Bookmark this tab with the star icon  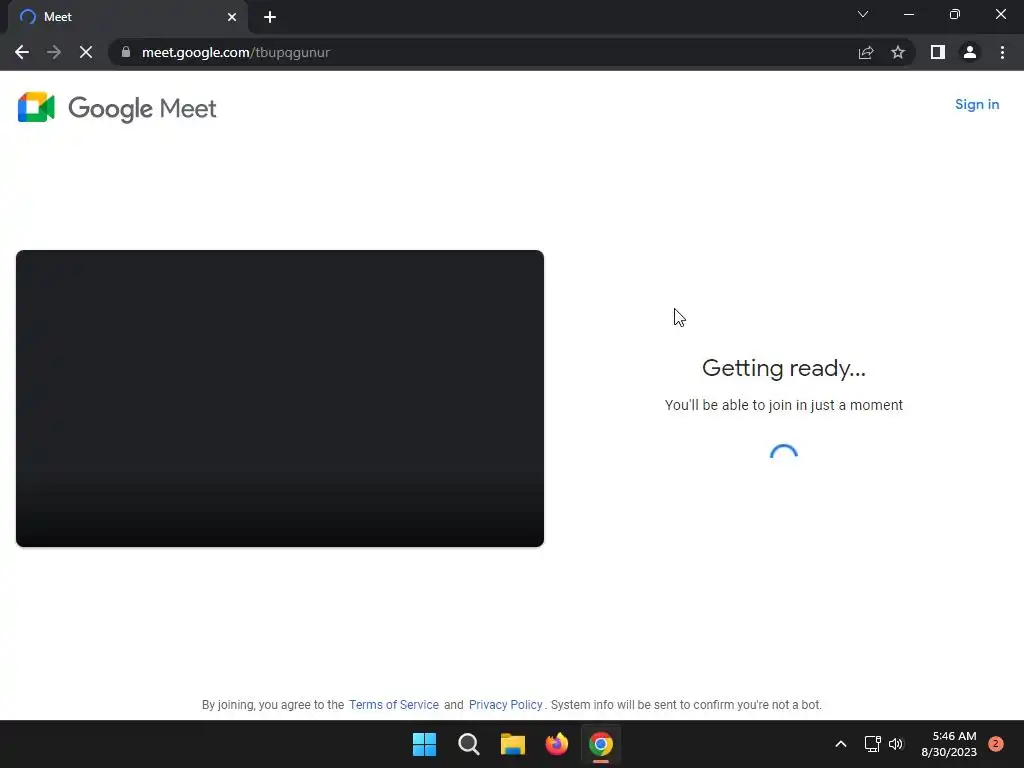pos(898,52)
